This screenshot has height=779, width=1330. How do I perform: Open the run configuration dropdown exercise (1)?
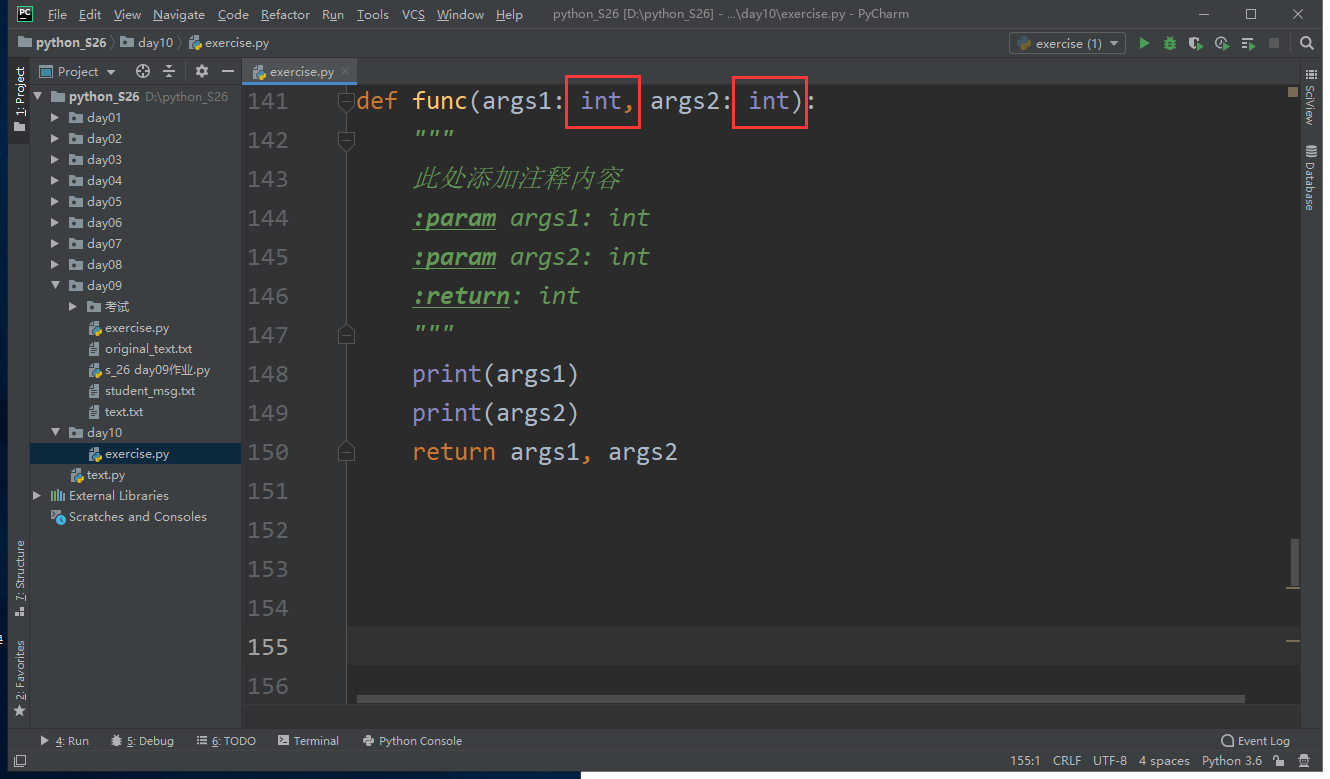tap(1067, 43)
